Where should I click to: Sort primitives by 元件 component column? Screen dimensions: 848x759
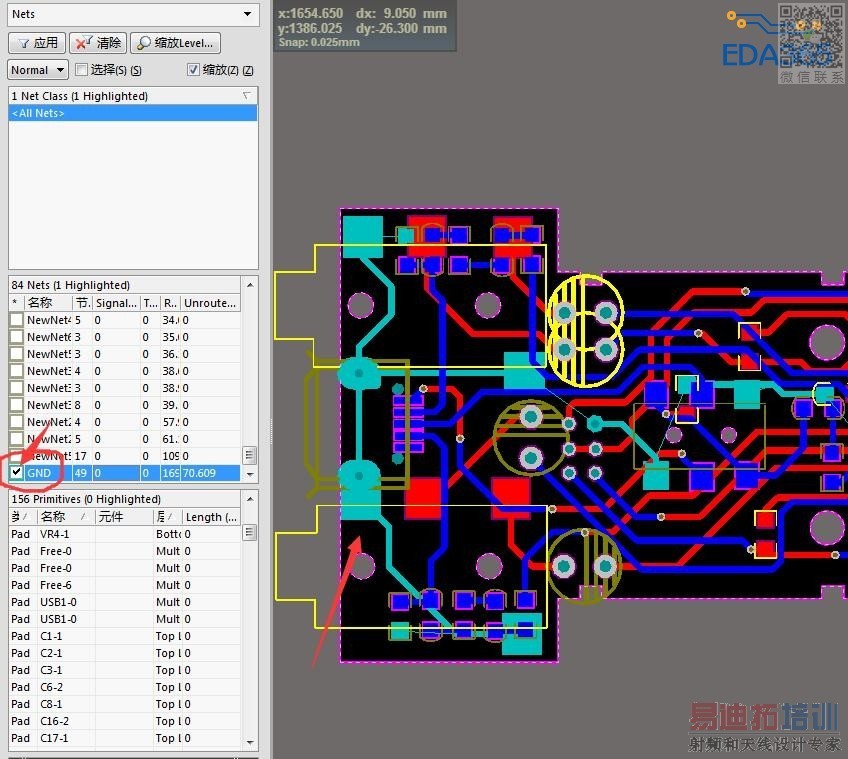coord(124,517)
